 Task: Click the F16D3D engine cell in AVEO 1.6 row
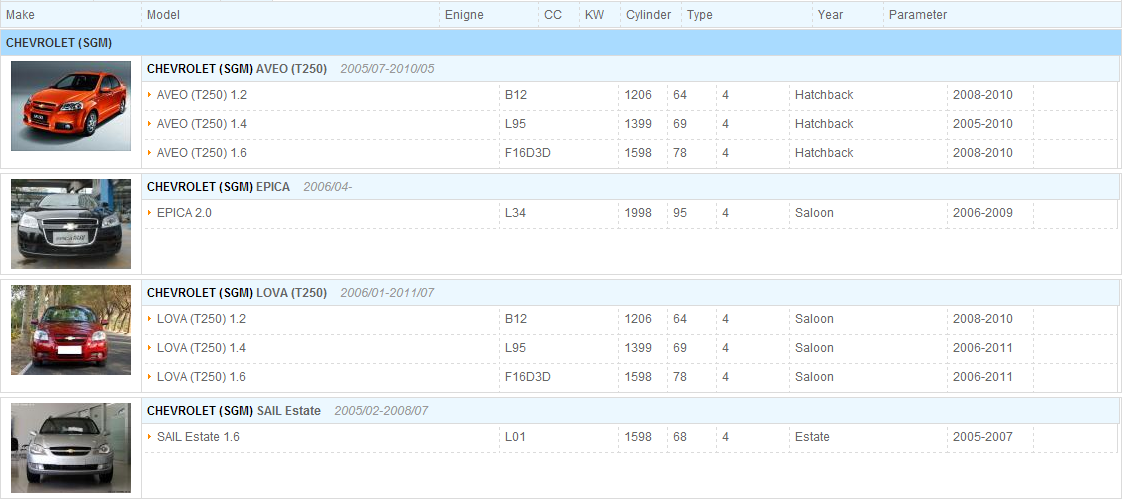pos(528,152)
